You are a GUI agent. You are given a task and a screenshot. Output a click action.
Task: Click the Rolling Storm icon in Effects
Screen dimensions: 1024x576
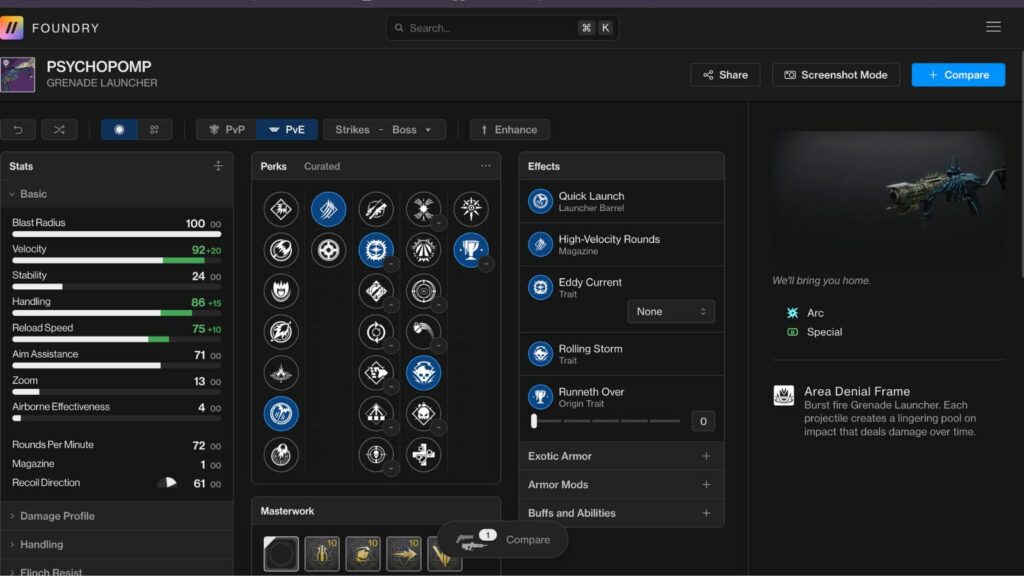coord(540,354)
